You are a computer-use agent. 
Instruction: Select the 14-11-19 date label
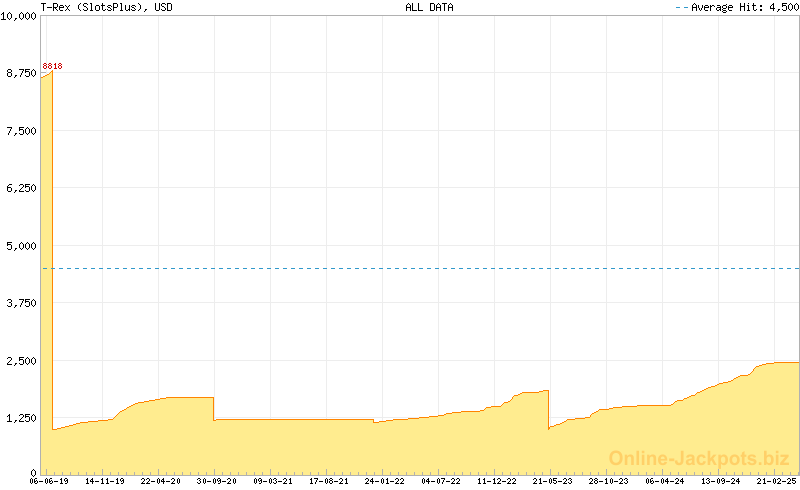[x=105, y=481]
